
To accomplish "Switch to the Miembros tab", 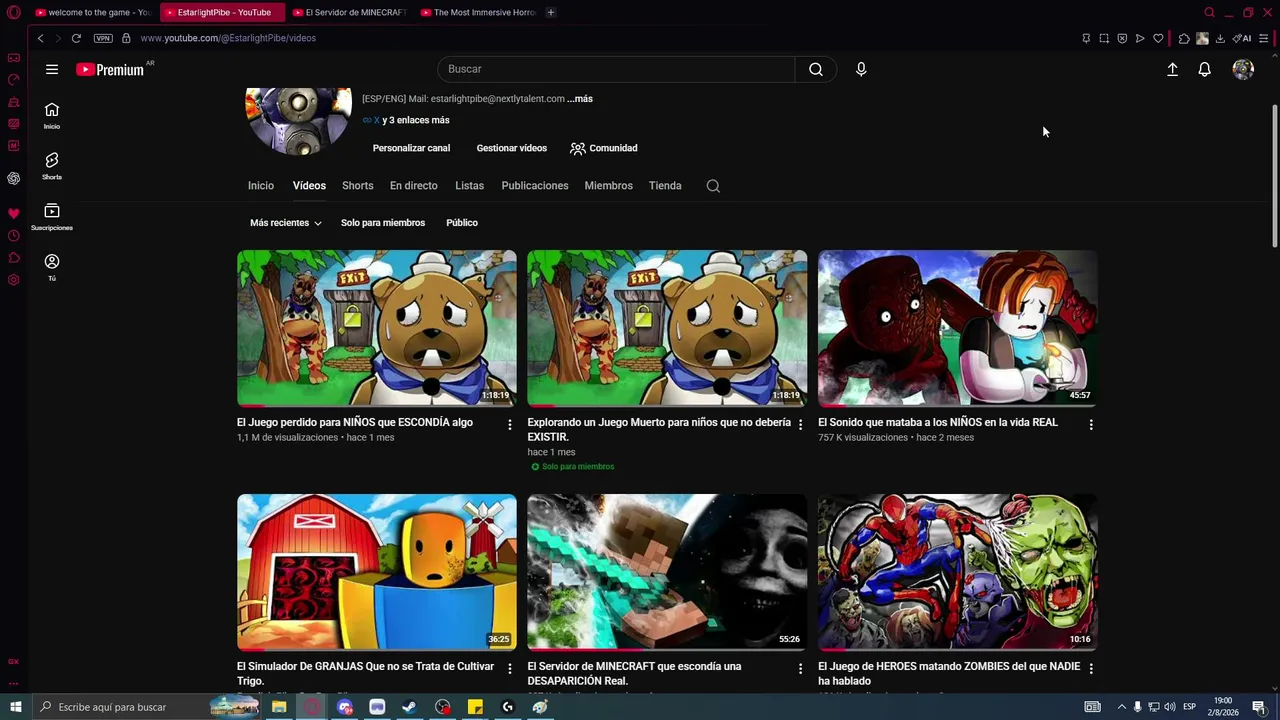I will click(609, 186).
